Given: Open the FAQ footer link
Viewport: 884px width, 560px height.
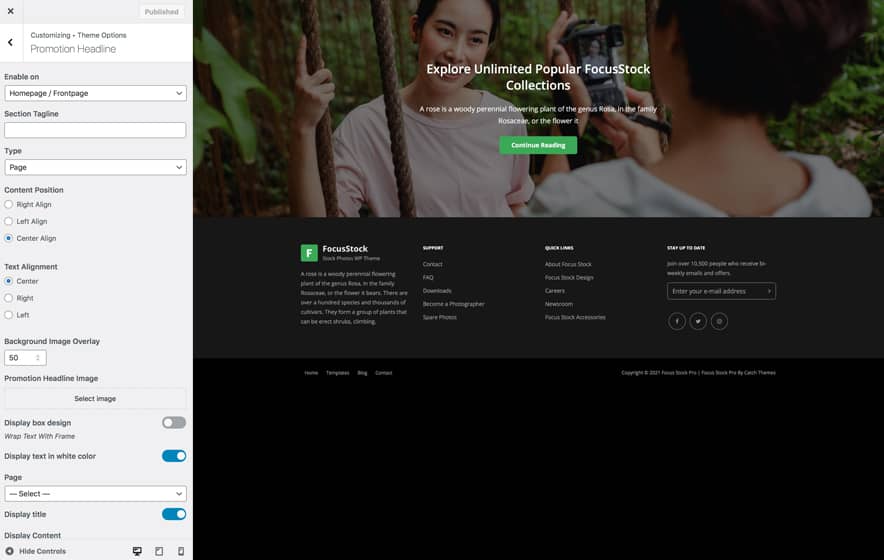Looking at the screenshot, I should [x=428, y=277].
